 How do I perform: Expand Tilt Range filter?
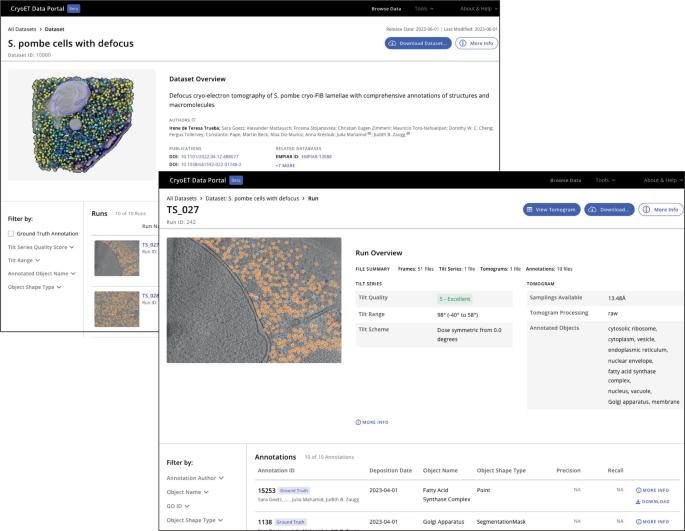click(24, 260)
